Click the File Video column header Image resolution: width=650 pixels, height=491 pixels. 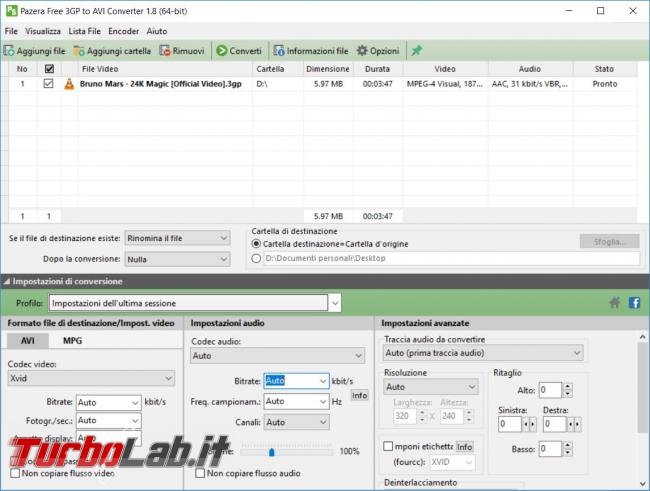[x=165, y=69]
